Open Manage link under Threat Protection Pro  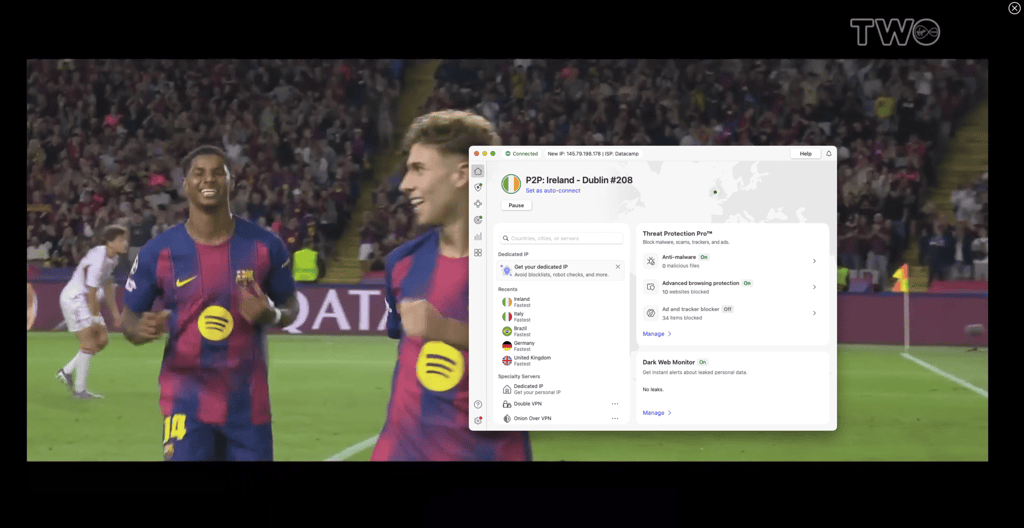coord(653,334)
